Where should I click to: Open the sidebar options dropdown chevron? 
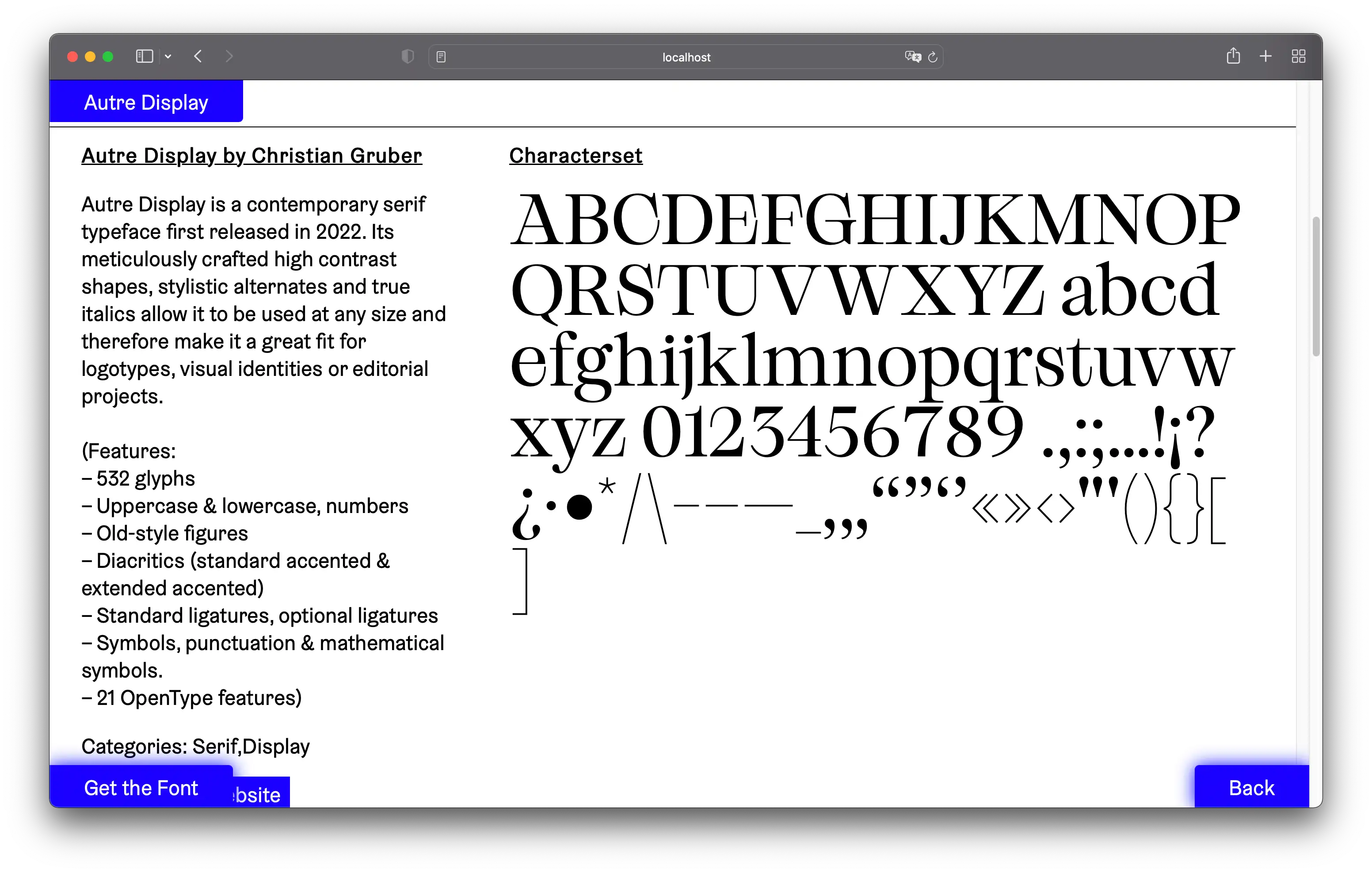pos(168,57)
